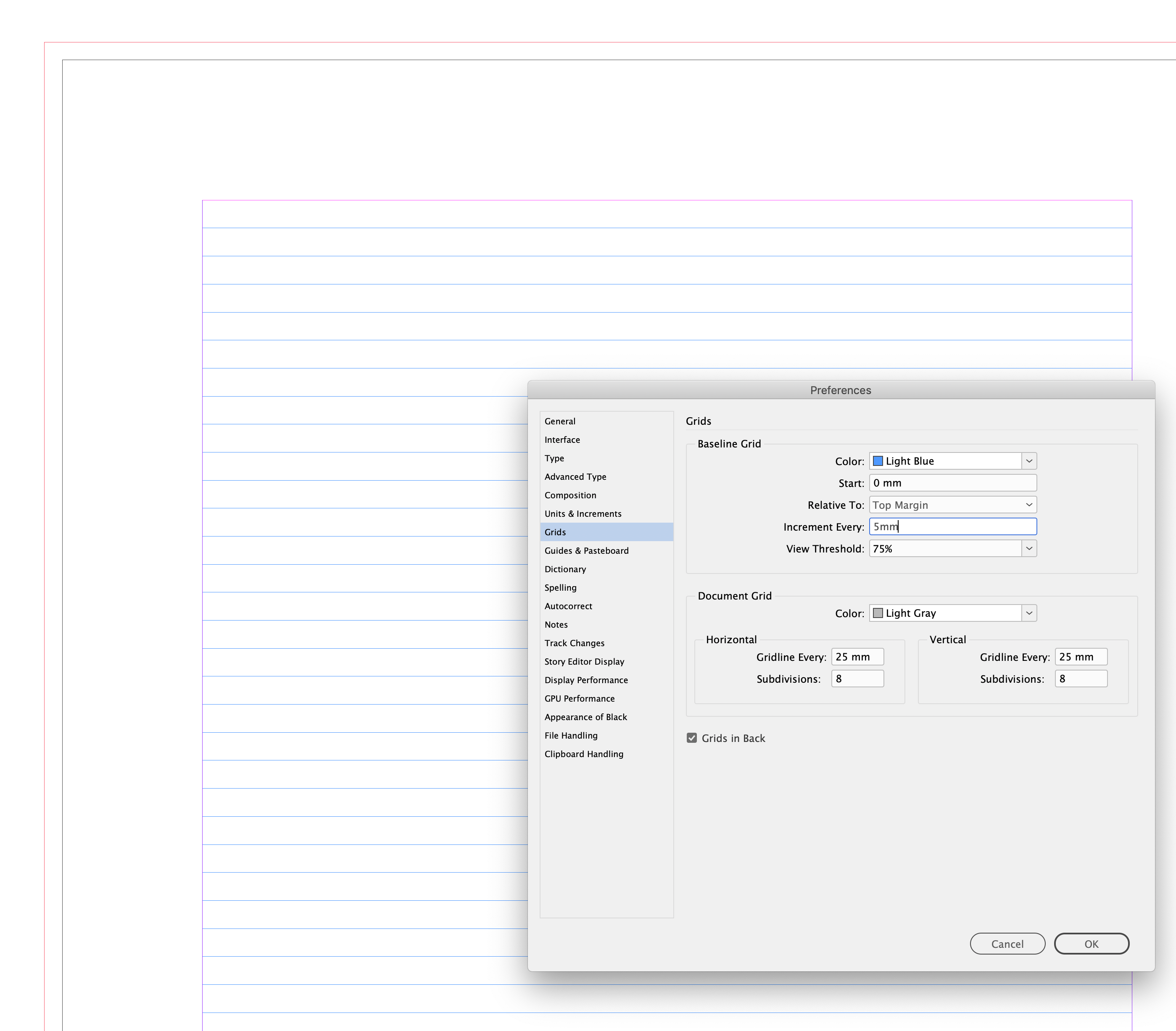Image resolution: width=1176 pixels, height=1031 pixels.
Task: Navigate to File Handling preferences
Action: [571, 735]
